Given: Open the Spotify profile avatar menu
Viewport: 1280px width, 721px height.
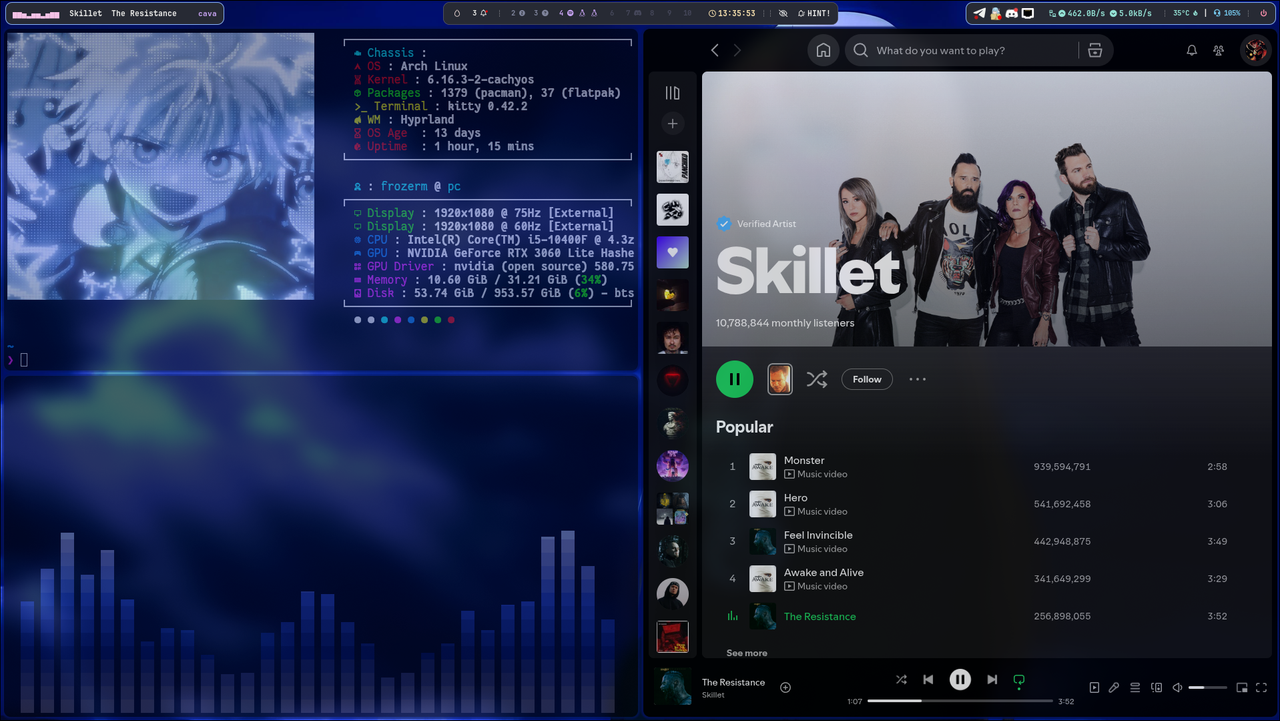Looking at the screenshot, I should click(1255, 50).
